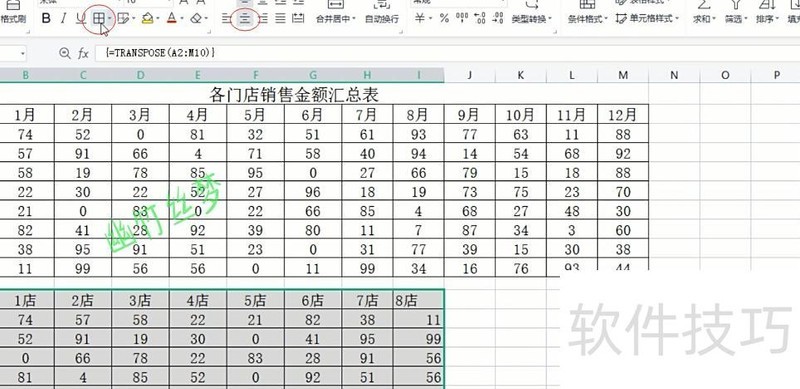This screenshot has height=389, width=800.
Task: Toggle bold formatting with the B icon
Action: coord(46,19)
